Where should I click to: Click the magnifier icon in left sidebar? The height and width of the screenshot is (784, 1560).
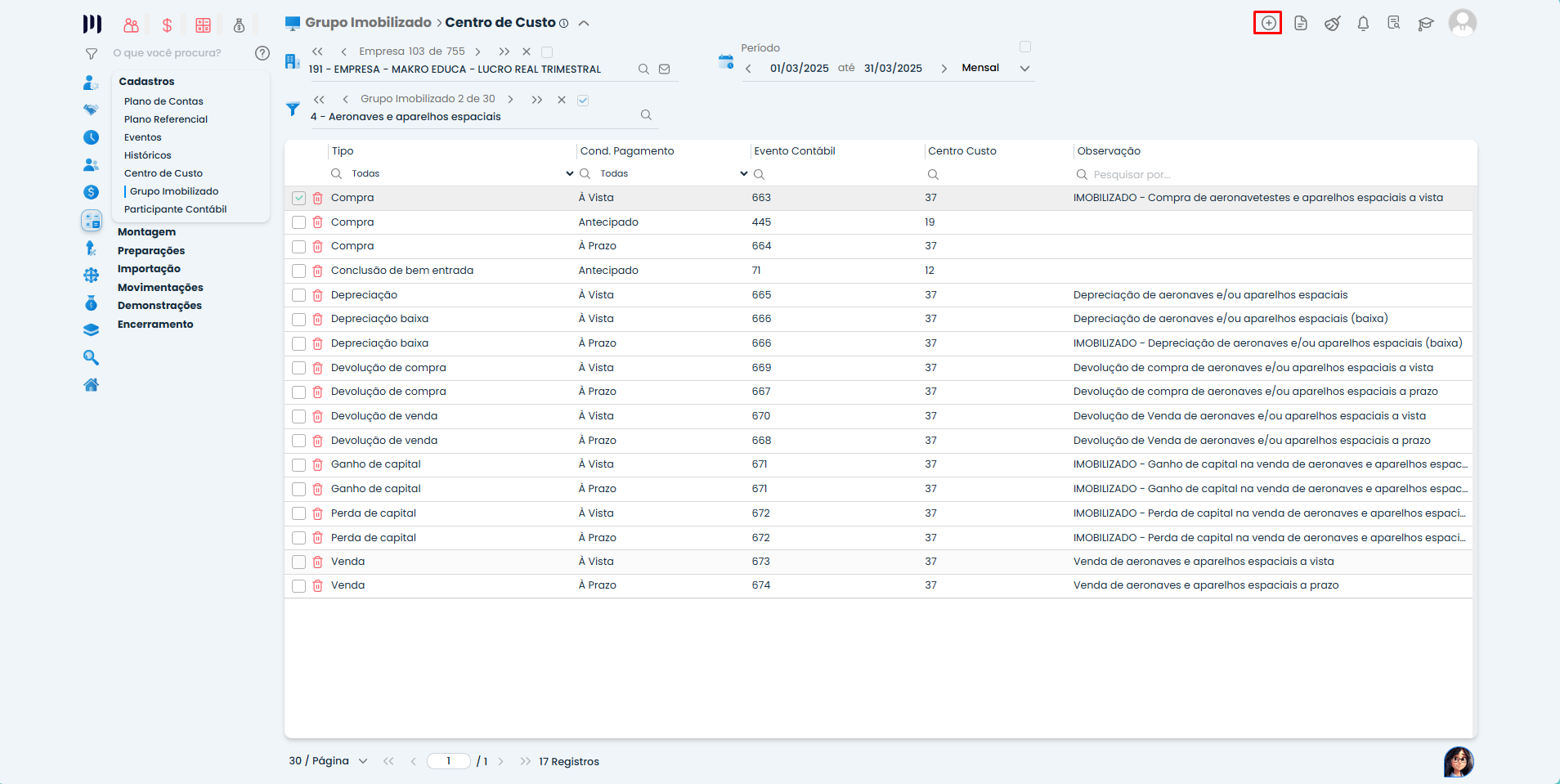click(91, 358)
